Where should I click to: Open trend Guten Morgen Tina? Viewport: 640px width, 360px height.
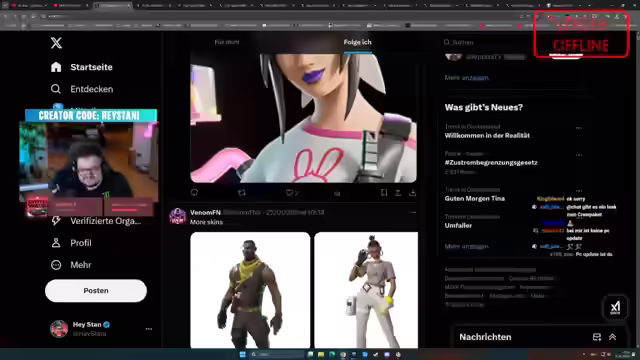(475, 198)
